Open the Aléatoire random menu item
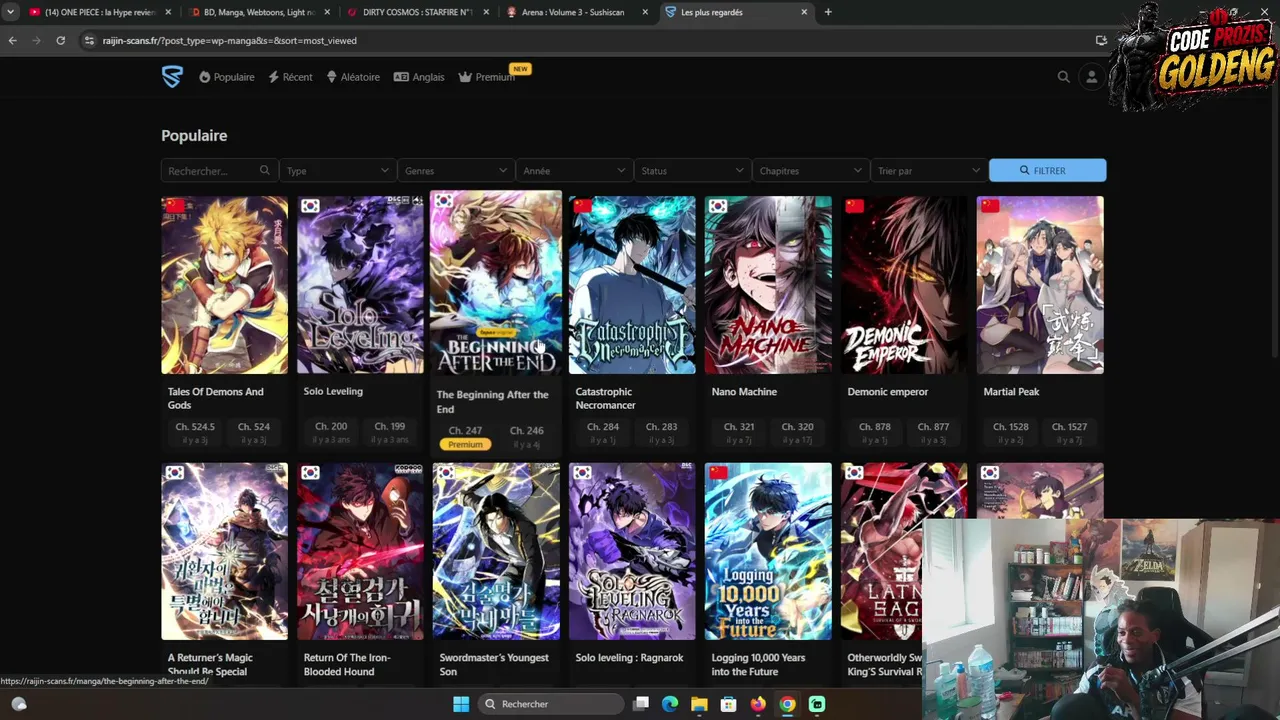1280x720 pixels. [x=353, y=77]
